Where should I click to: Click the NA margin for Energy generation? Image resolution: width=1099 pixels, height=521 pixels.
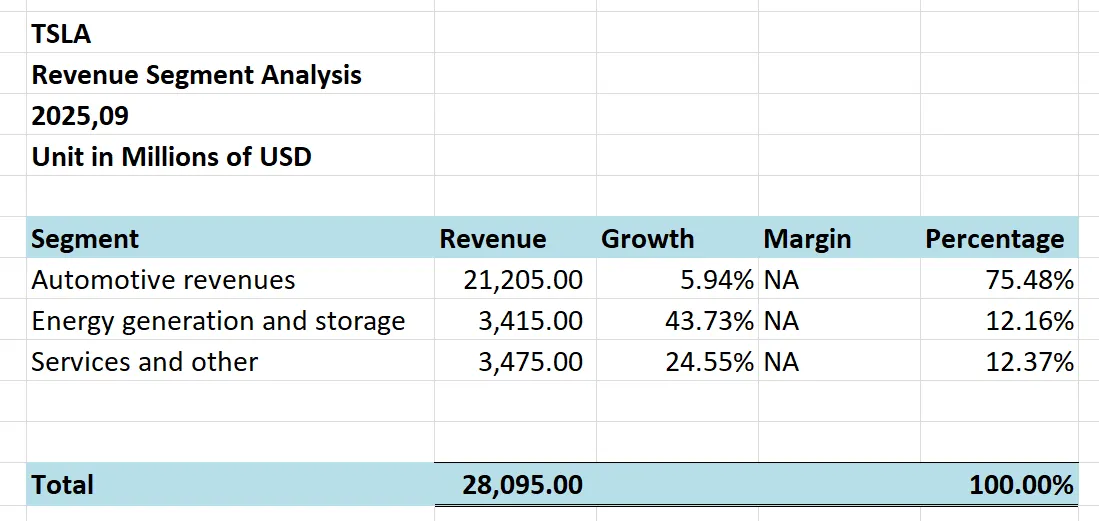click(x=839, y=320)
